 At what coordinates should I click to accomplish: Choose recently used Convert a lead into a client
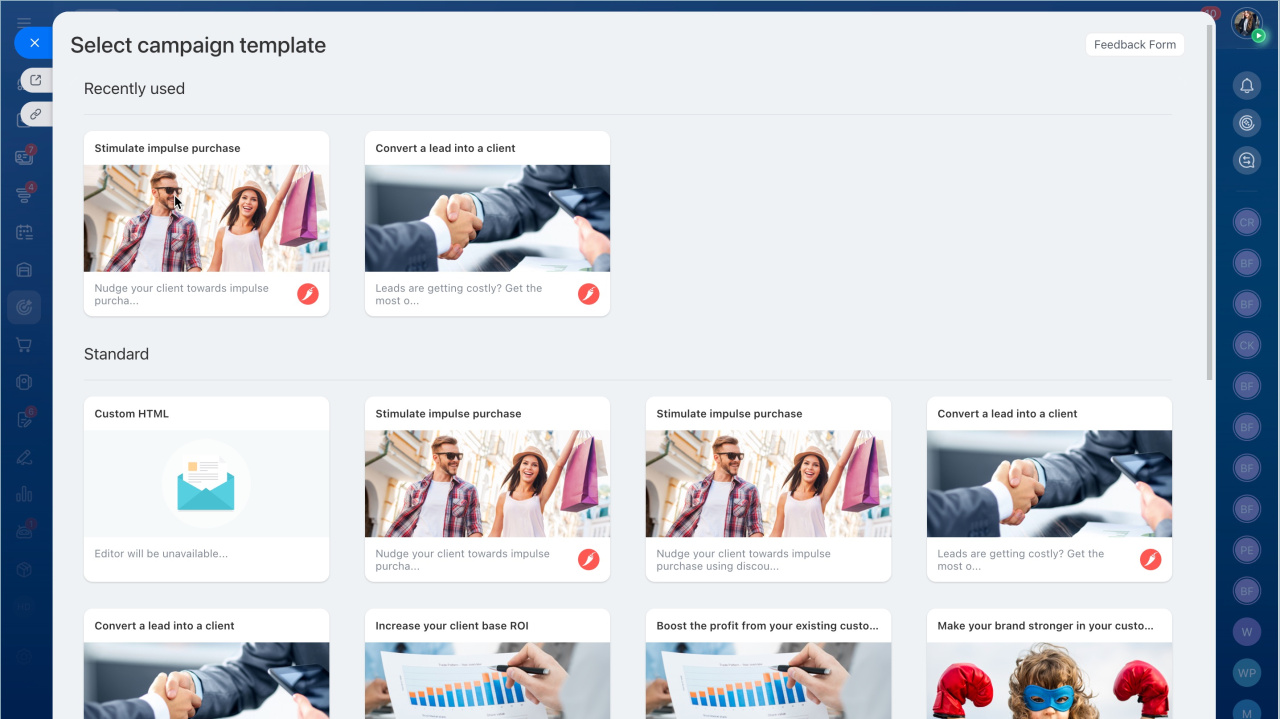point(487,223)
